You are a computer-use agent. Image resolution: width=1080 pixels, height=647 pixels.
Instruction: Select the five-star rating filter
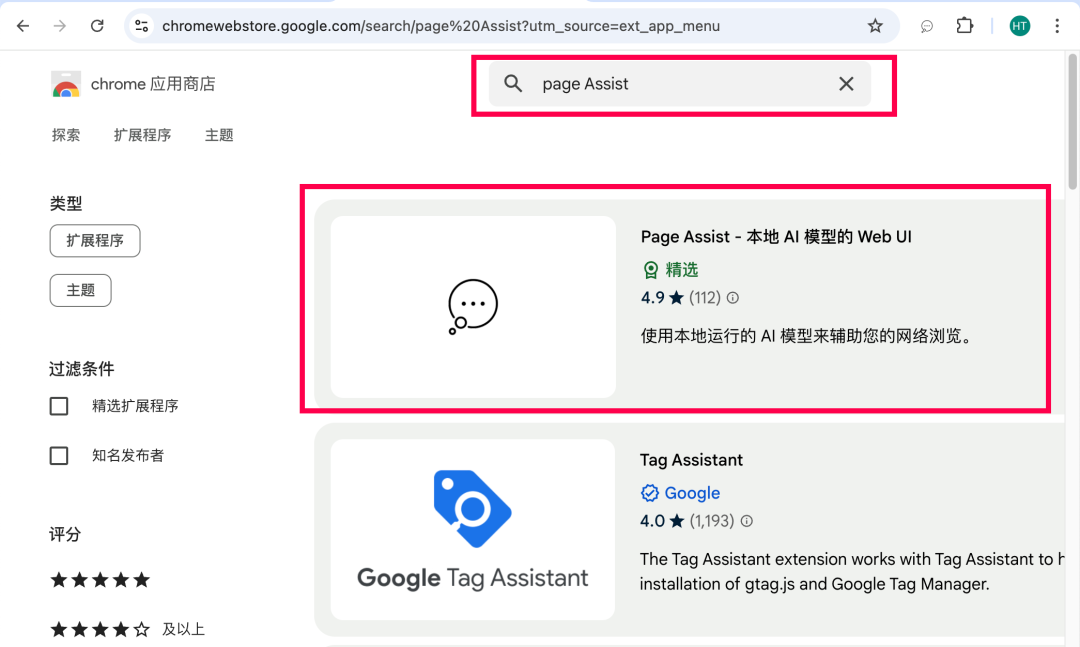(101, 579)
